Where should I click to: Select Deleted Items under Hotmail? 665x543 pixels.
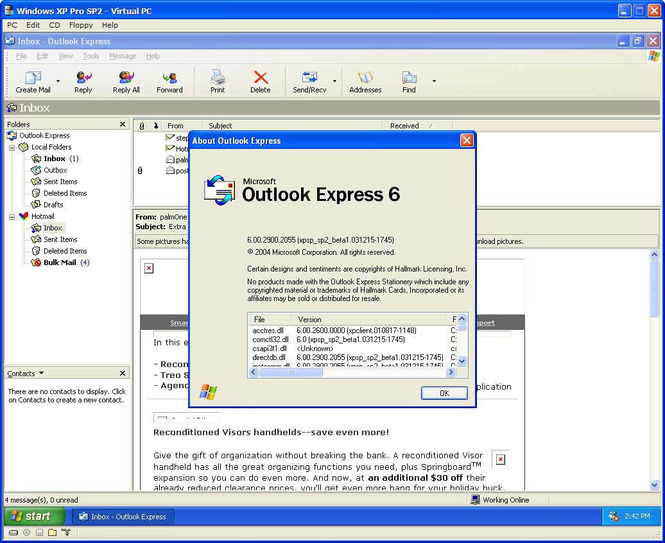[65, 251]
